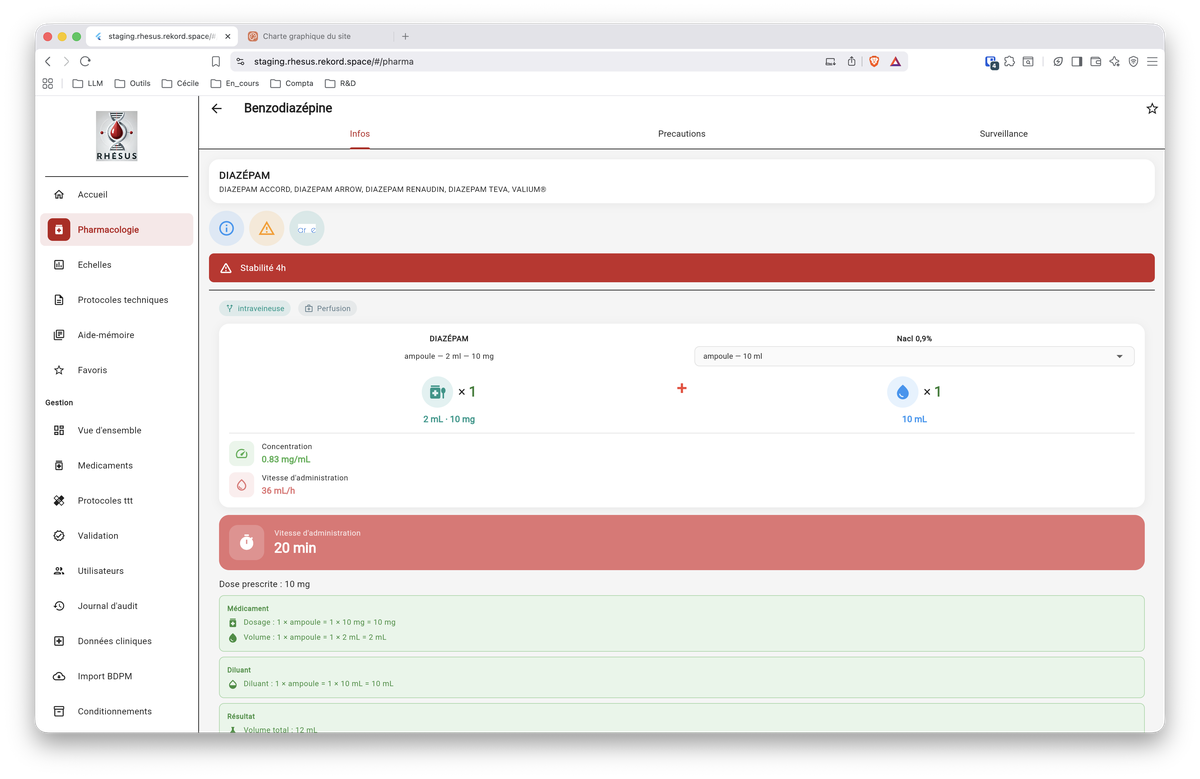The image size is (1200, 779).
Task: Click the teal pill icon button
Action: (x=307, y=229)
